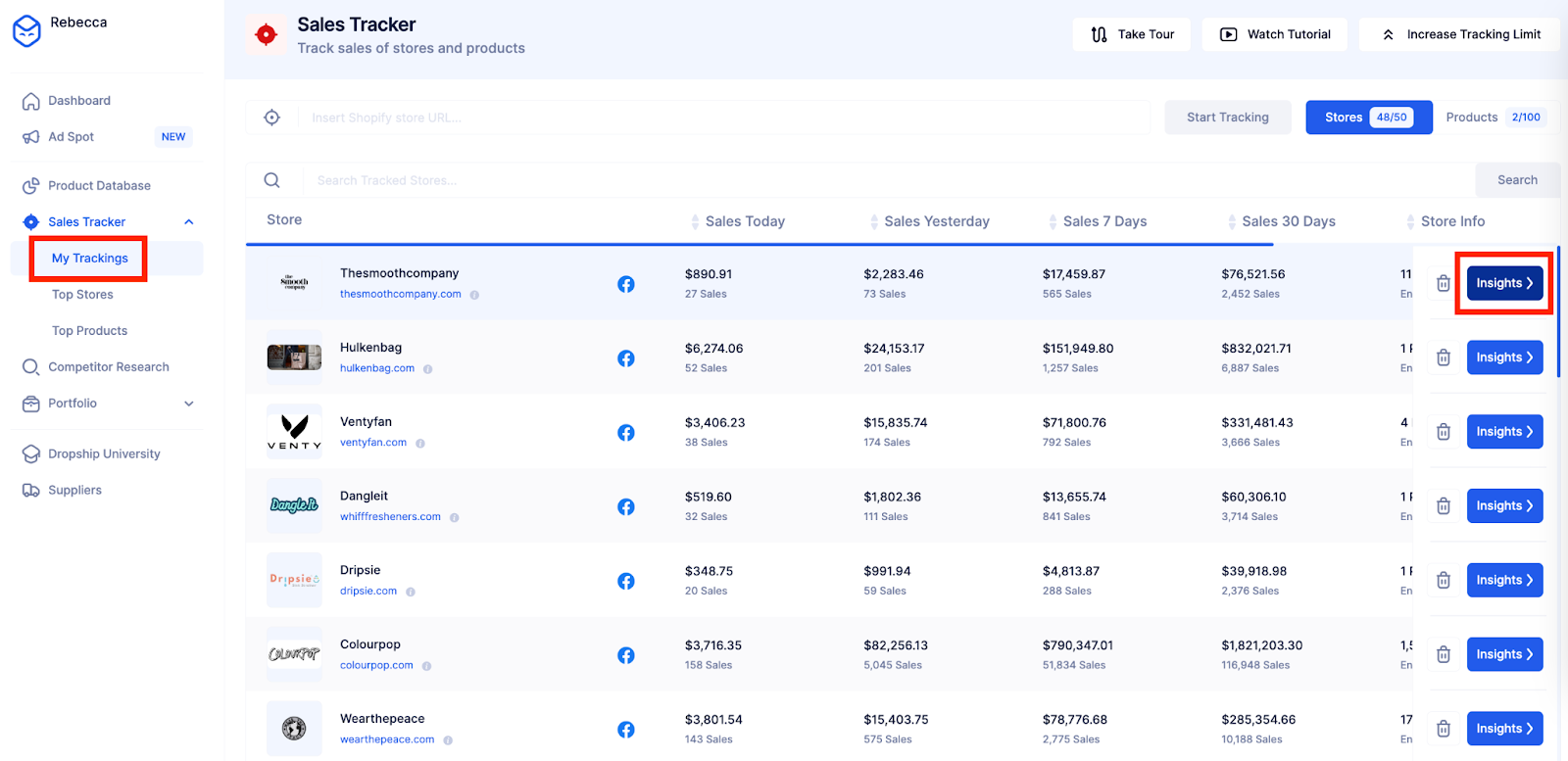Open the Facebook icon for Dripsie
1568x761 pixels.
click(x=626, y=582)
